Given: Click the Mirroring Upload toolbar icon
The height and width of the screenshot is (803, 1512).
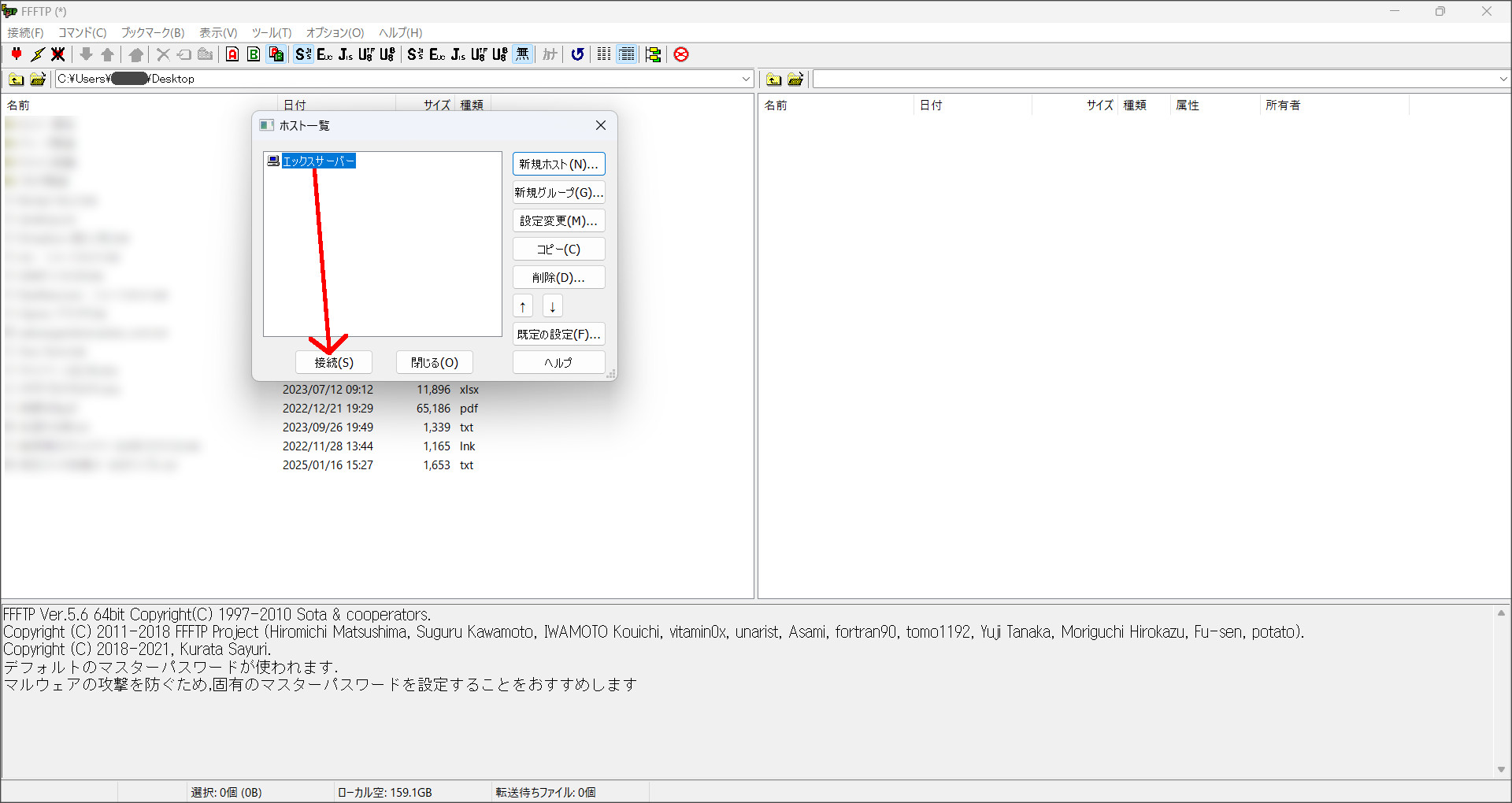Looking at the screenshot, I should tap(136, 54).
